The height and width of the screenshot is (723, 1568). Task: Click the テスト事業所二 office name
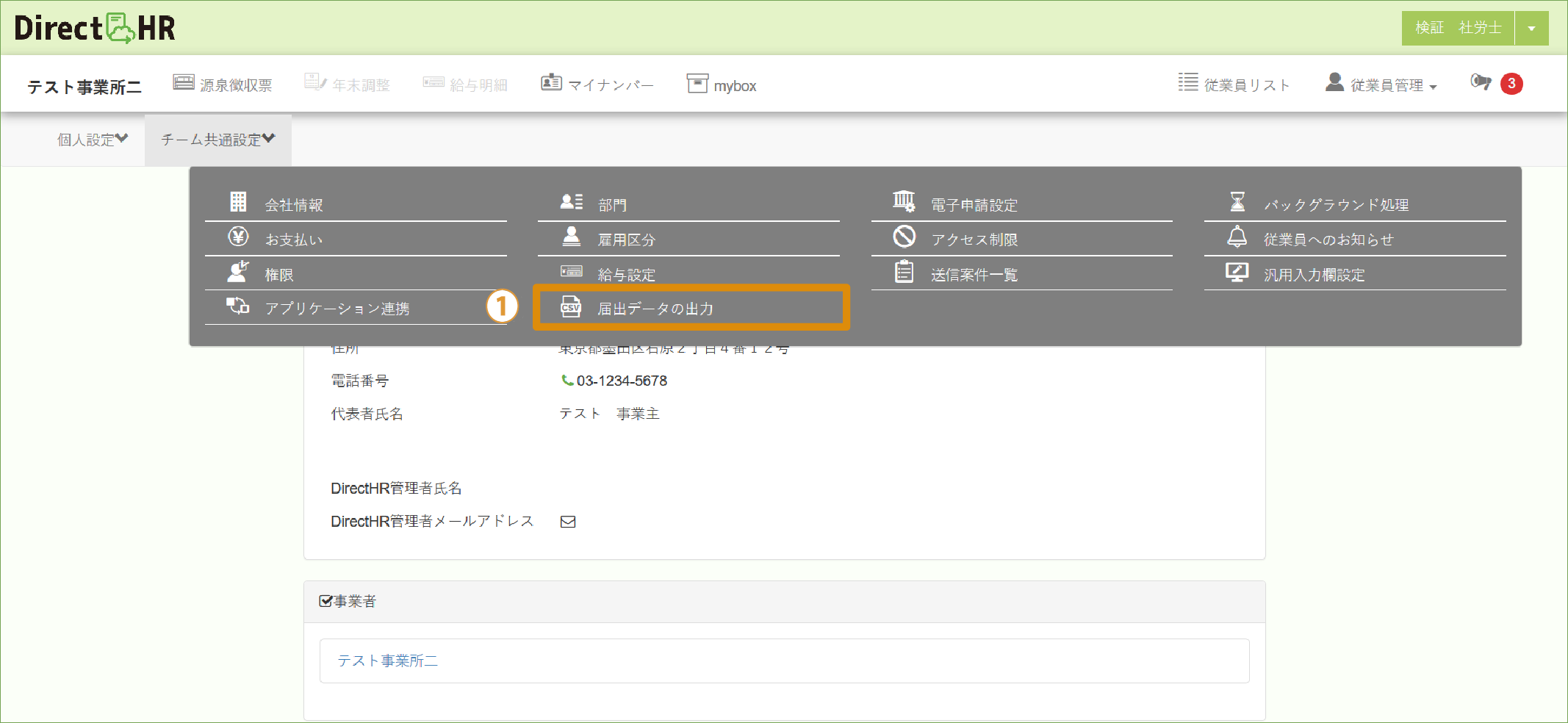tap(84, 87)
